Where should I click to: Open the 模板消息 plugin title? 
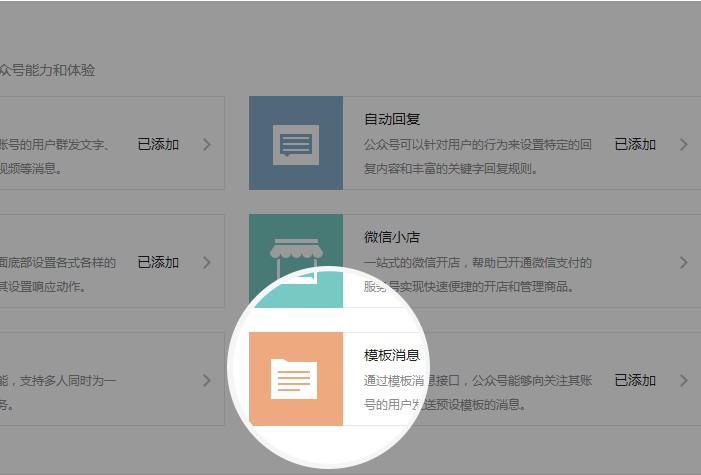391,356
